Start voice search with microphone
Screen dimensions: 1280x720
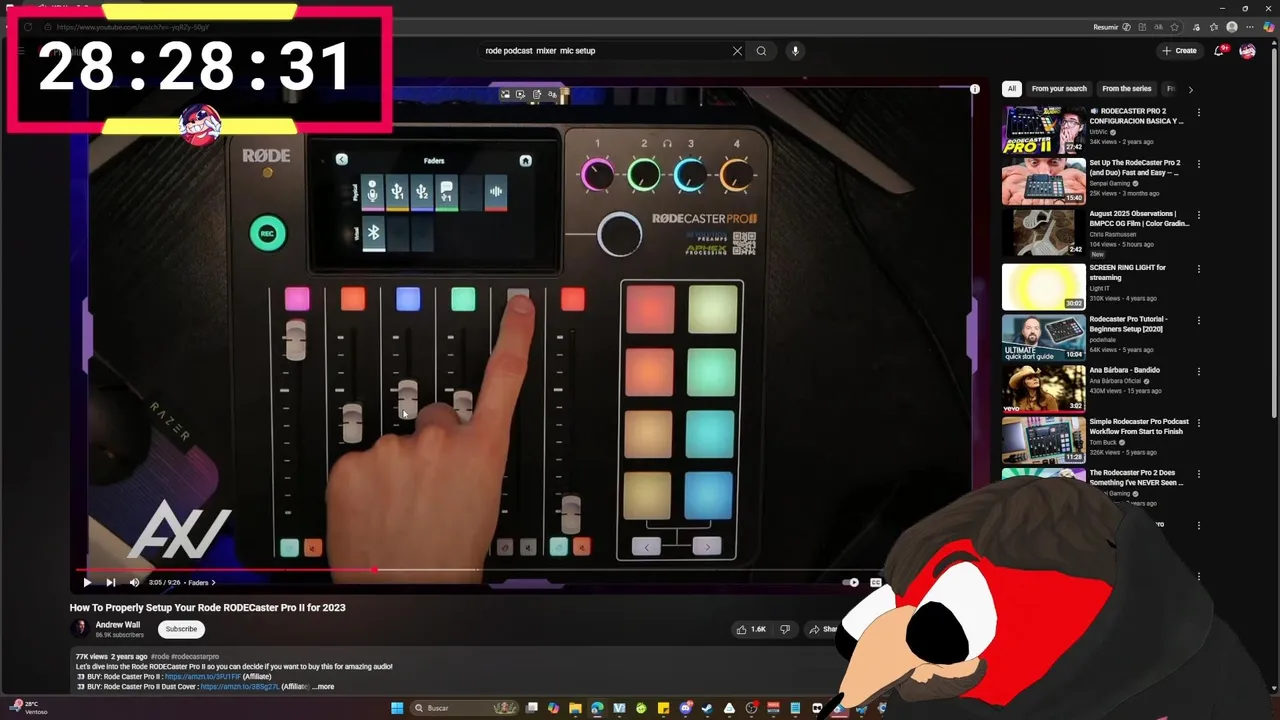pyautogui.click(x=795, y=51)
